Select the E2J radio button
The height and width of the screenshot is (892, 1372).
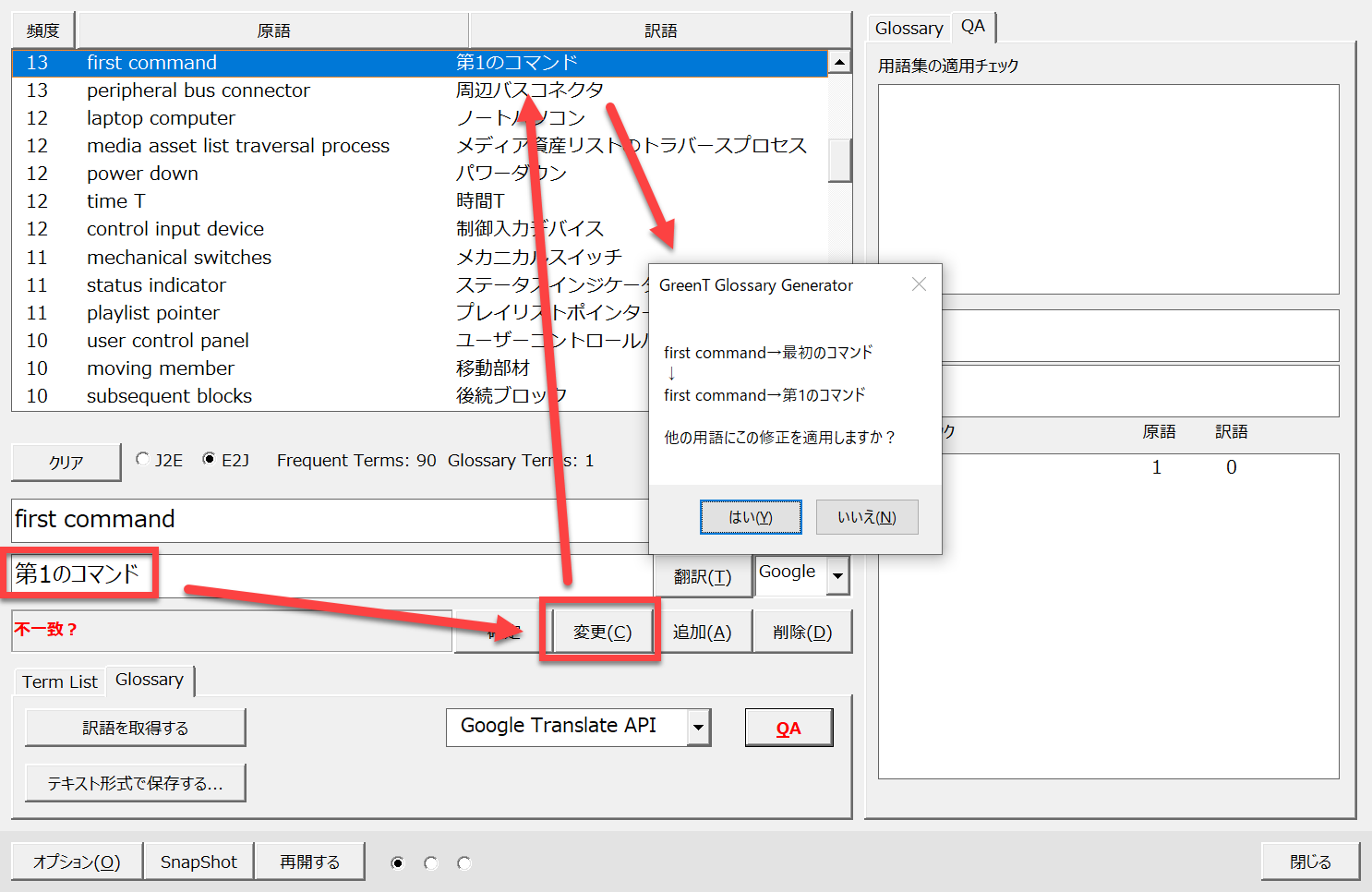pos(210,459)
